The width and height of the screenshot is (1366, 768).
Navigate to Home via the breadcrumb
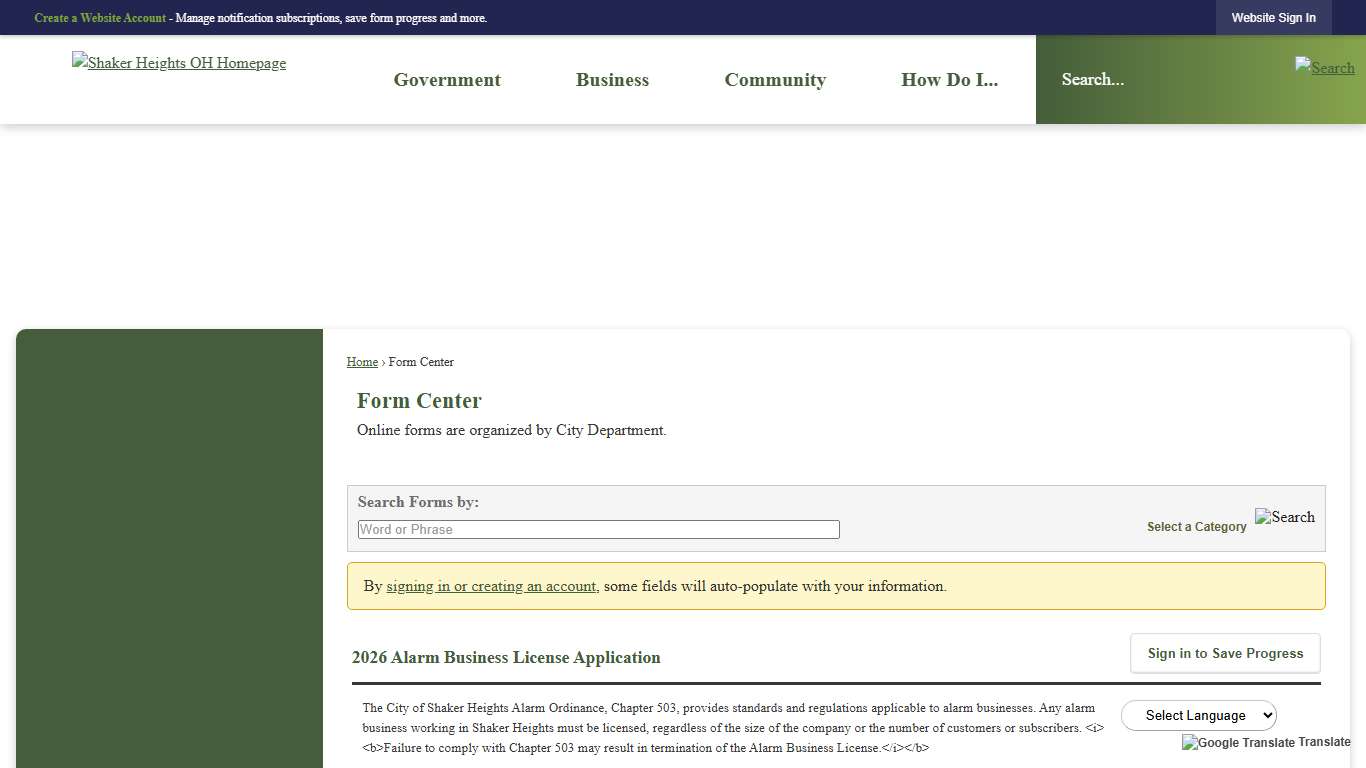[362, 361]
